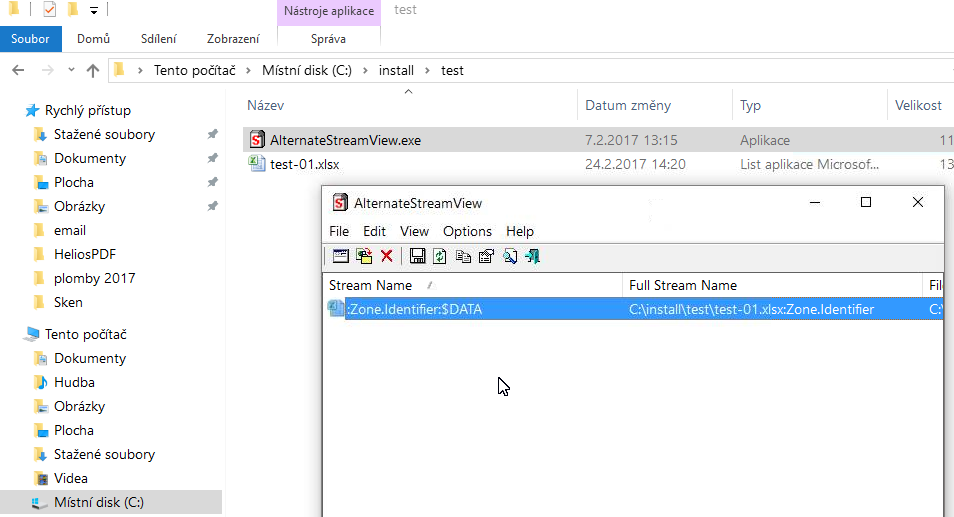The image size is (954, 517).
Task: Click the Soubor file button
Action: (x=30, y=39)
